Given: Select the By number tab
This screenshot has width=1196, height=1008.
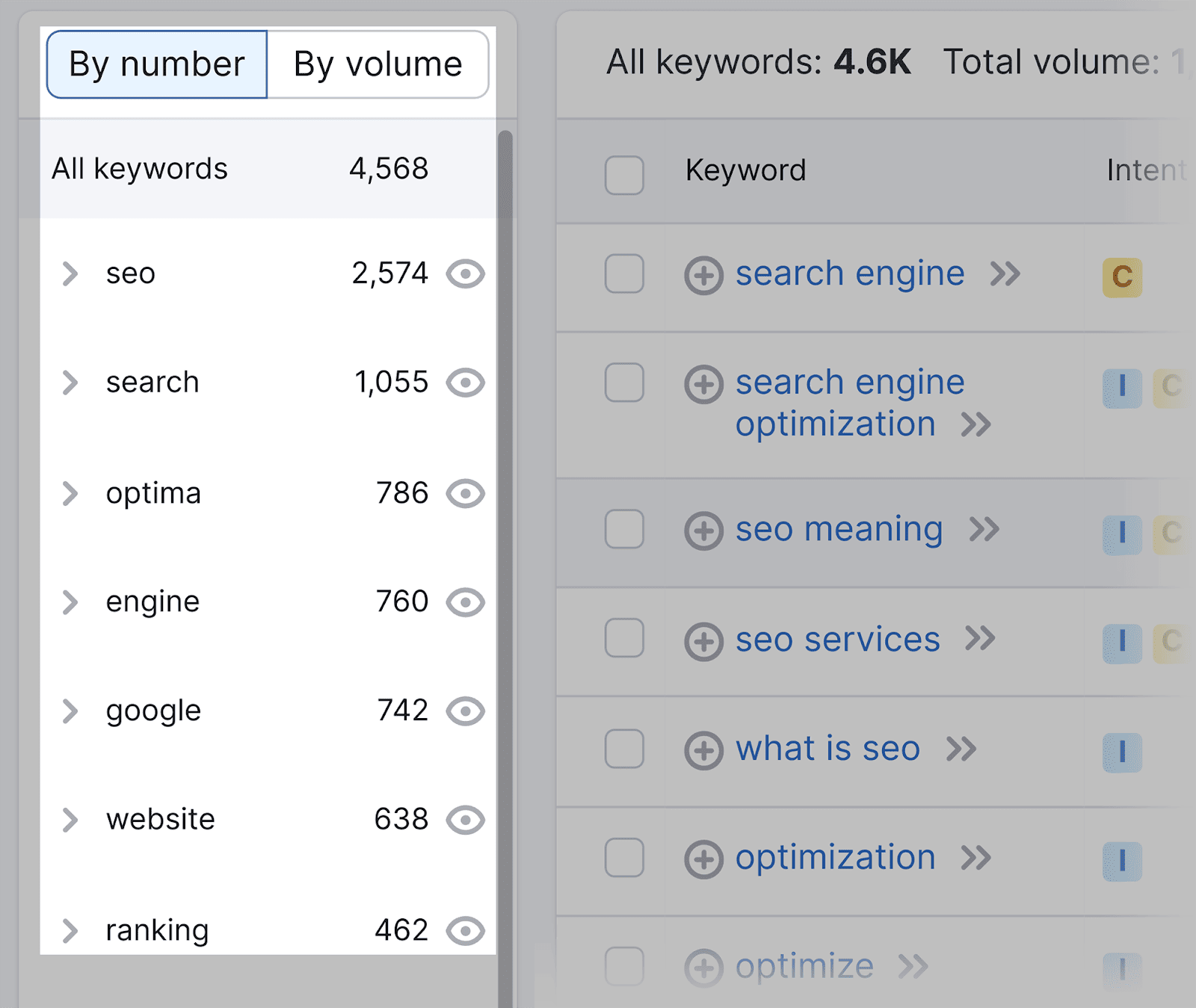Looking at the screenshot, I should point(156,64).
